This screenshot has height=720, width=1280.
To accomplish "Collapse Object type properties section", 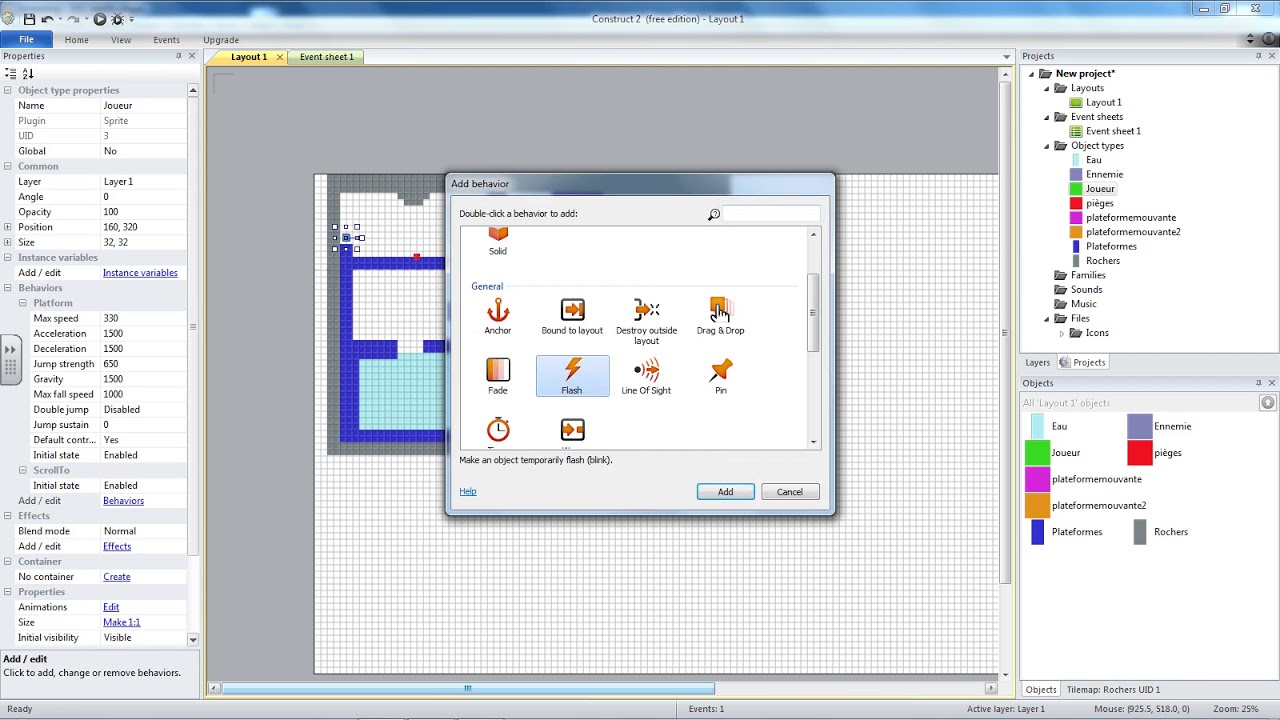I will (x=8, y=90).
